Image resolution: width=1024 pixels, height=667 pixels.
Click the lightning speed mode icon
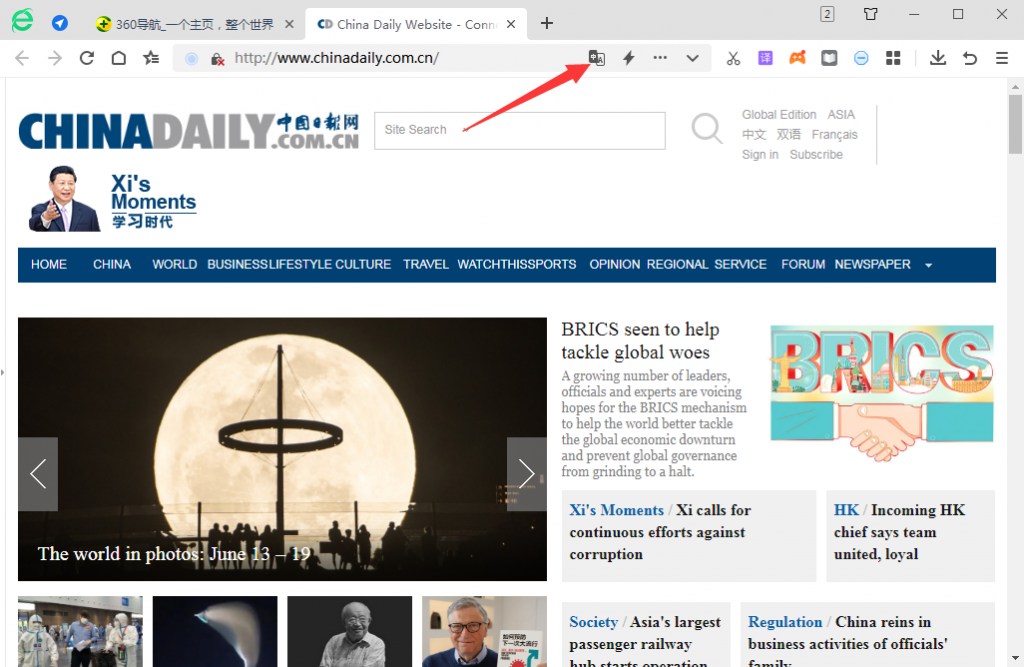(629, 58)
